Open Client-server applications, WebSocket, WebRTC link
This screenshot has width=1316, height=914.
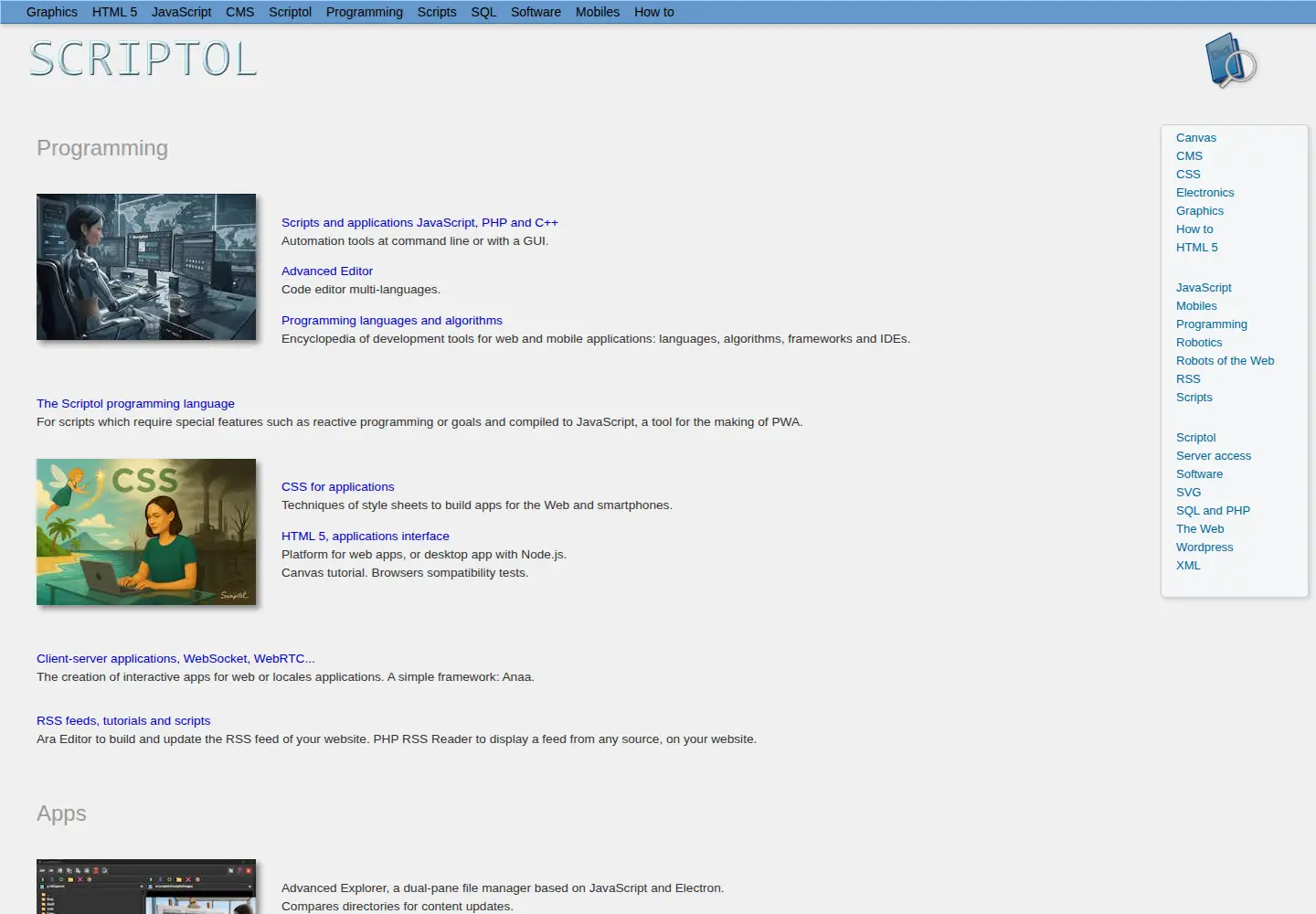(175, 658)
